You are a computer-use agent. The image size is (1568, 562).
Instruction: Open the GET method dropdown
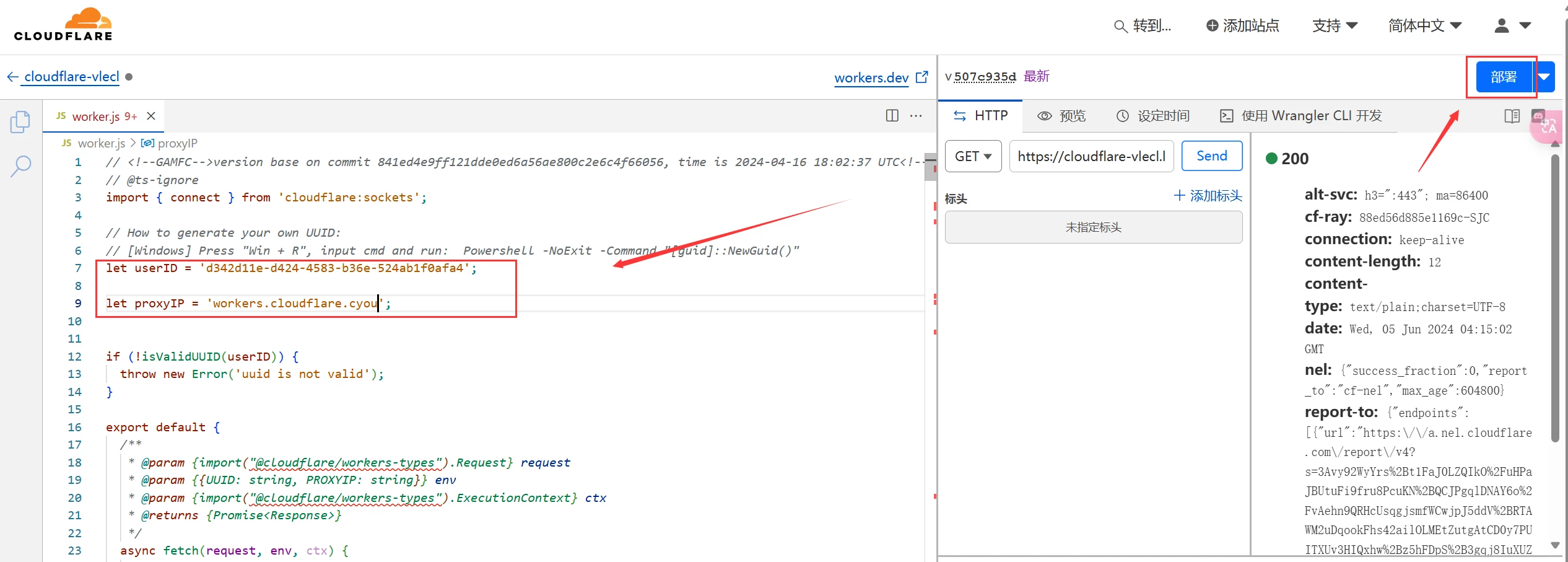pyautogui.click(x=973, y=156)
